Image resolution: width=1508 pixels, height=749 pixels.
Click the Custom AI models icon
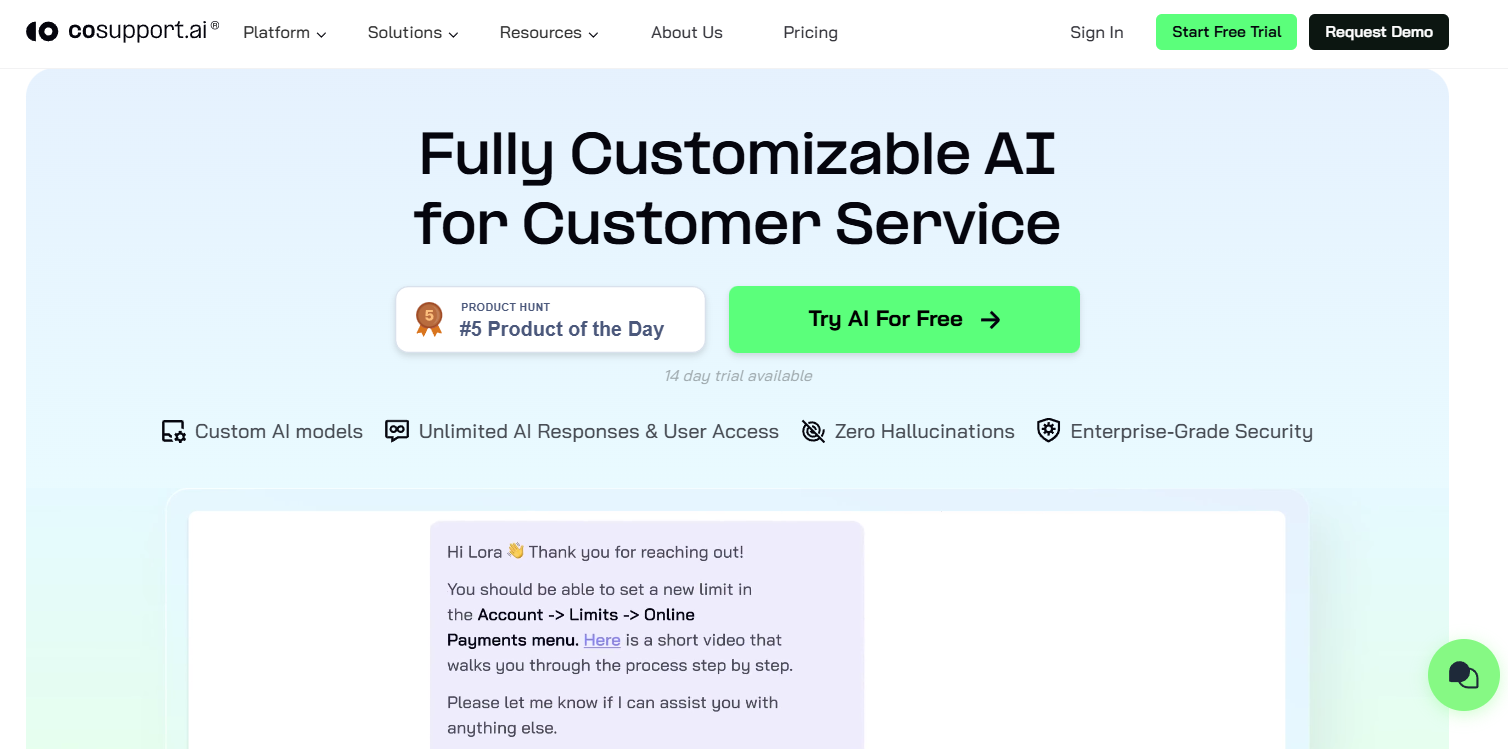(174, 432)
